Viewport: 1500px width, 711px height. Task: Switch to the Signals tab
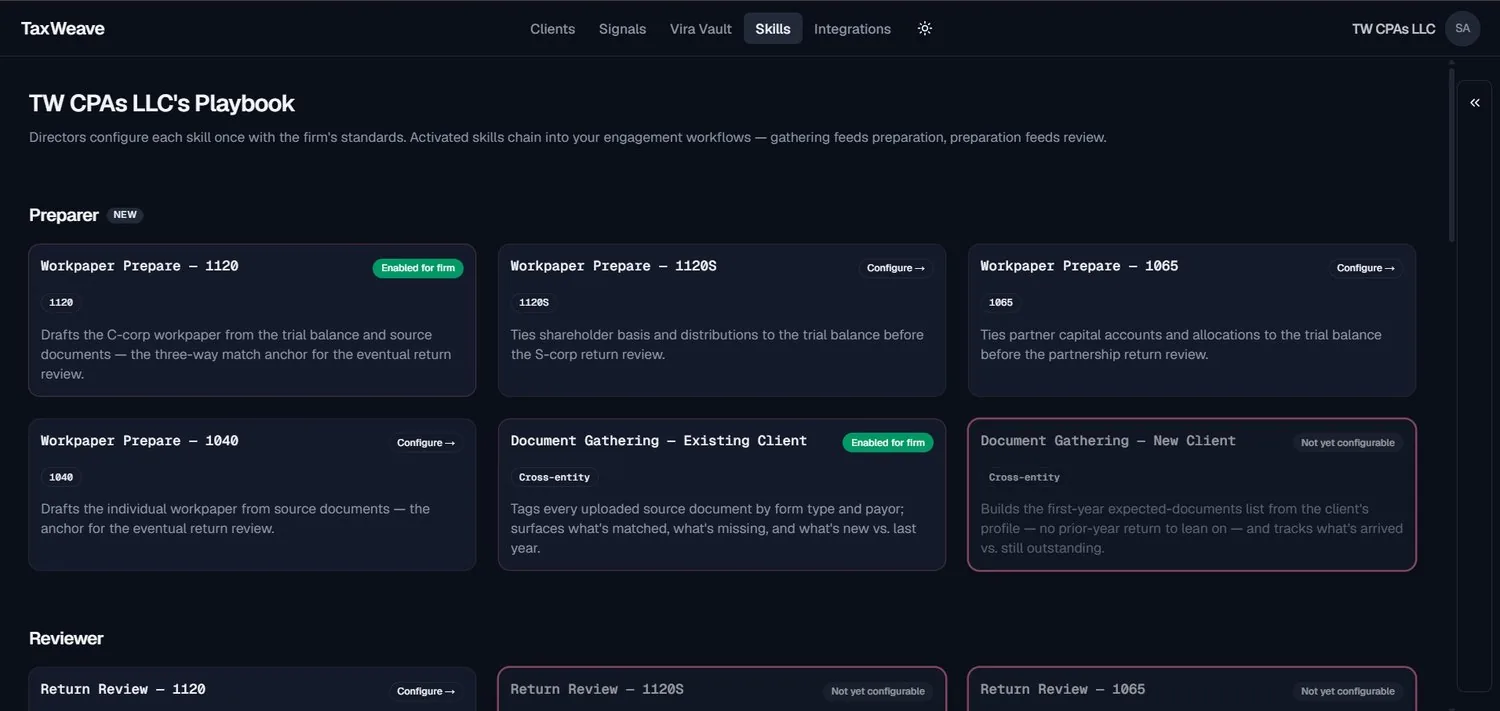coord(622,29)
